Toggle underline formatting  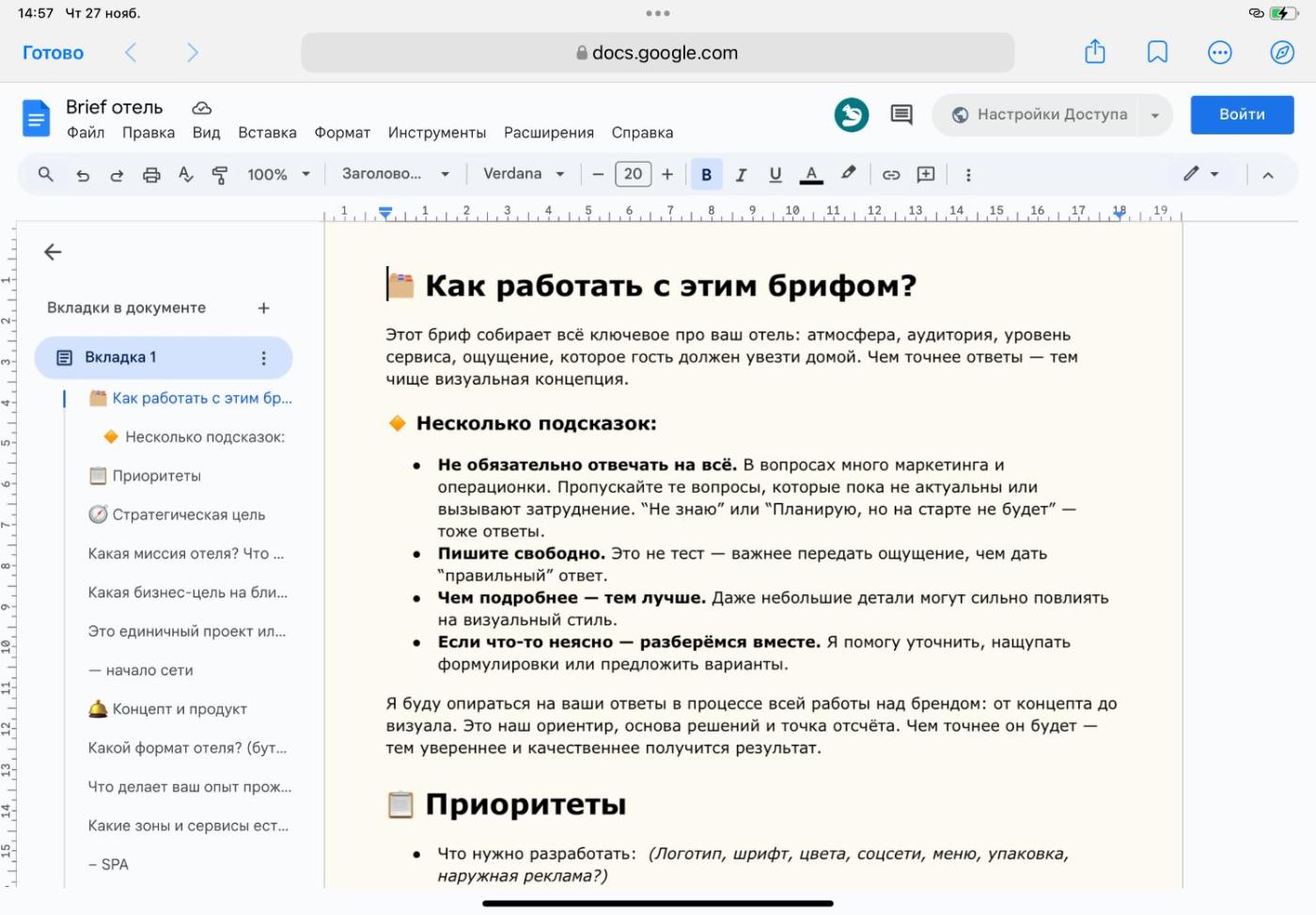point(775,175)
